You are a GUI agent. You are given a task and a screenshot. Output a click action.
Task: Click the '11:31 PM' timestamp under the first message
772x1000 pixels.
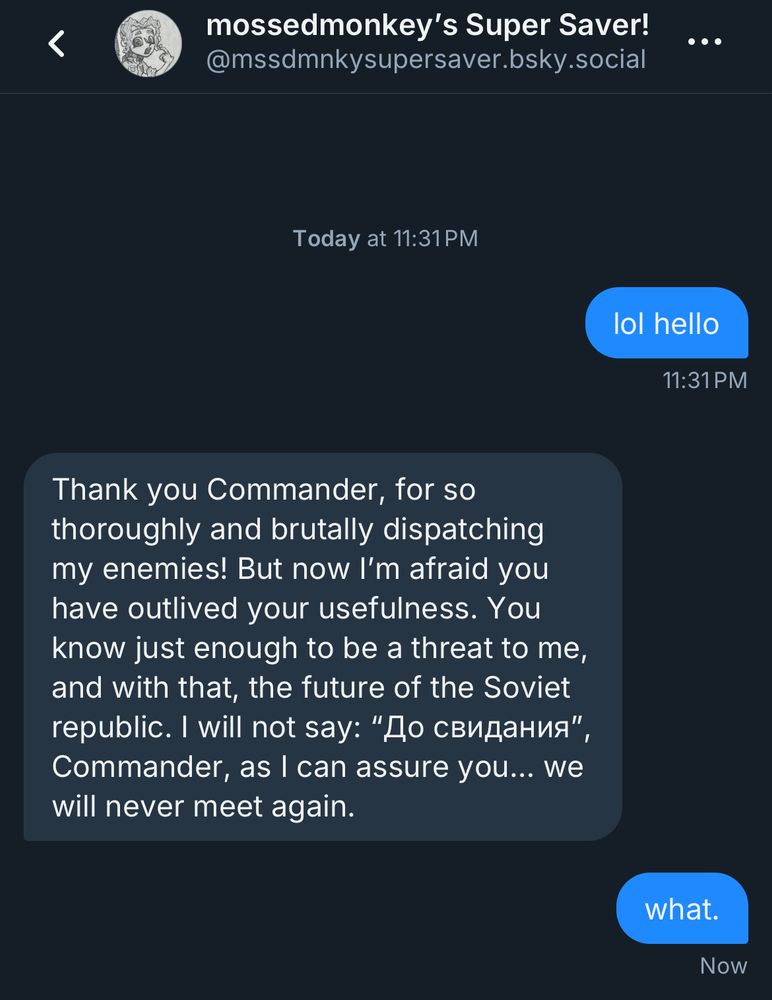(705, 380)
